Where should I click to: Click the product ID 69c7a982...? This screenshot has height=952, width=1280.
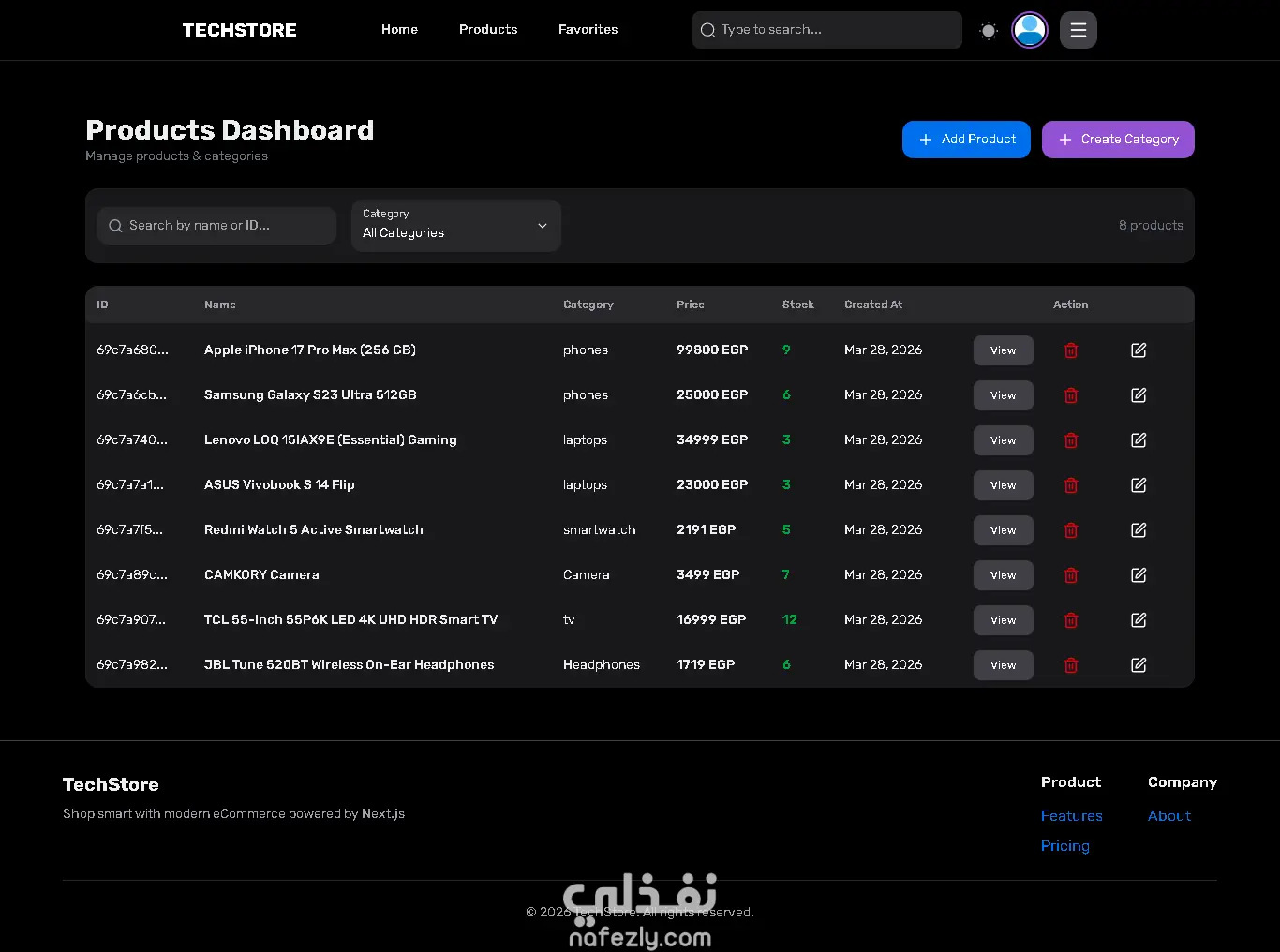coord(132,665)
